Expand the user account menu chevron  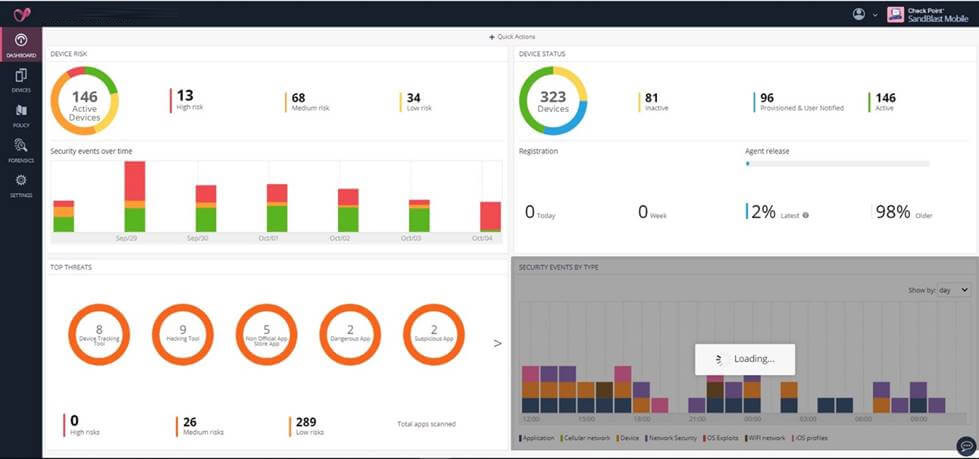[x=875, y=15]
